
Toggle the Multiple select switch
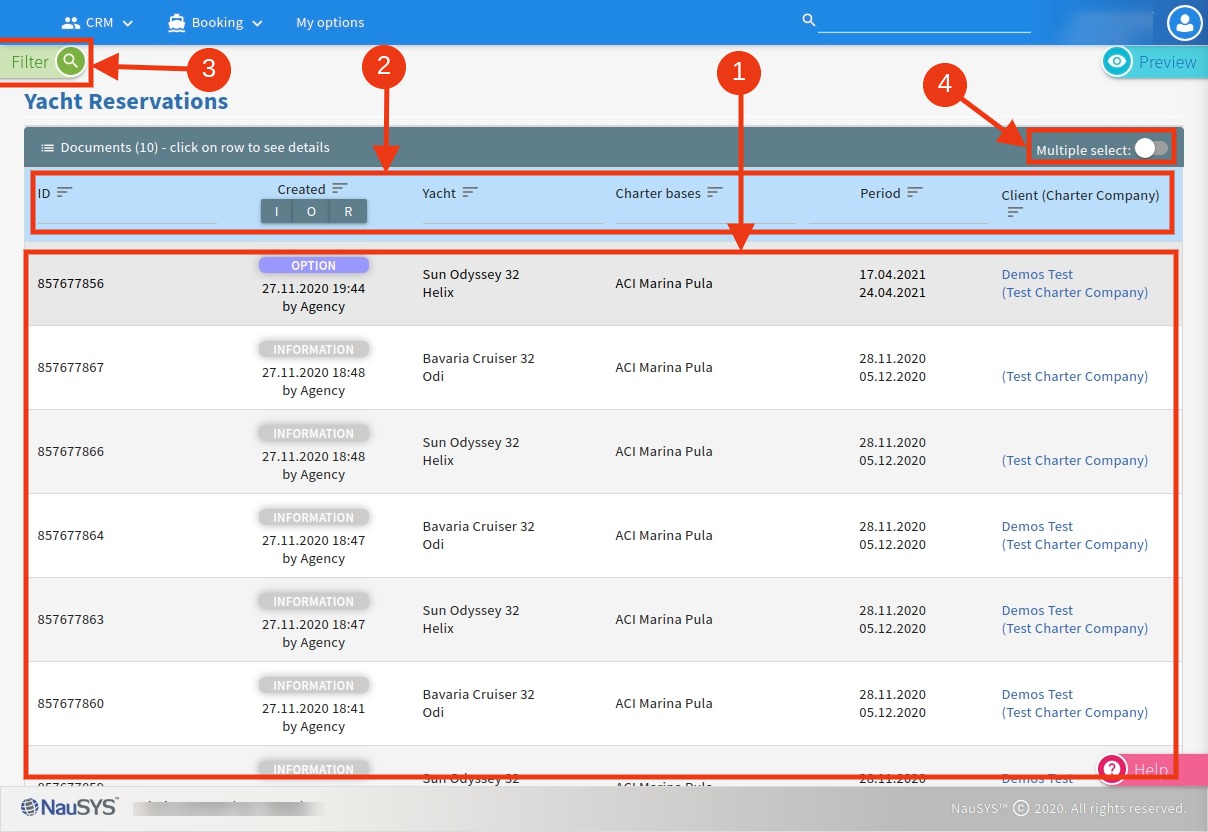1150,149
